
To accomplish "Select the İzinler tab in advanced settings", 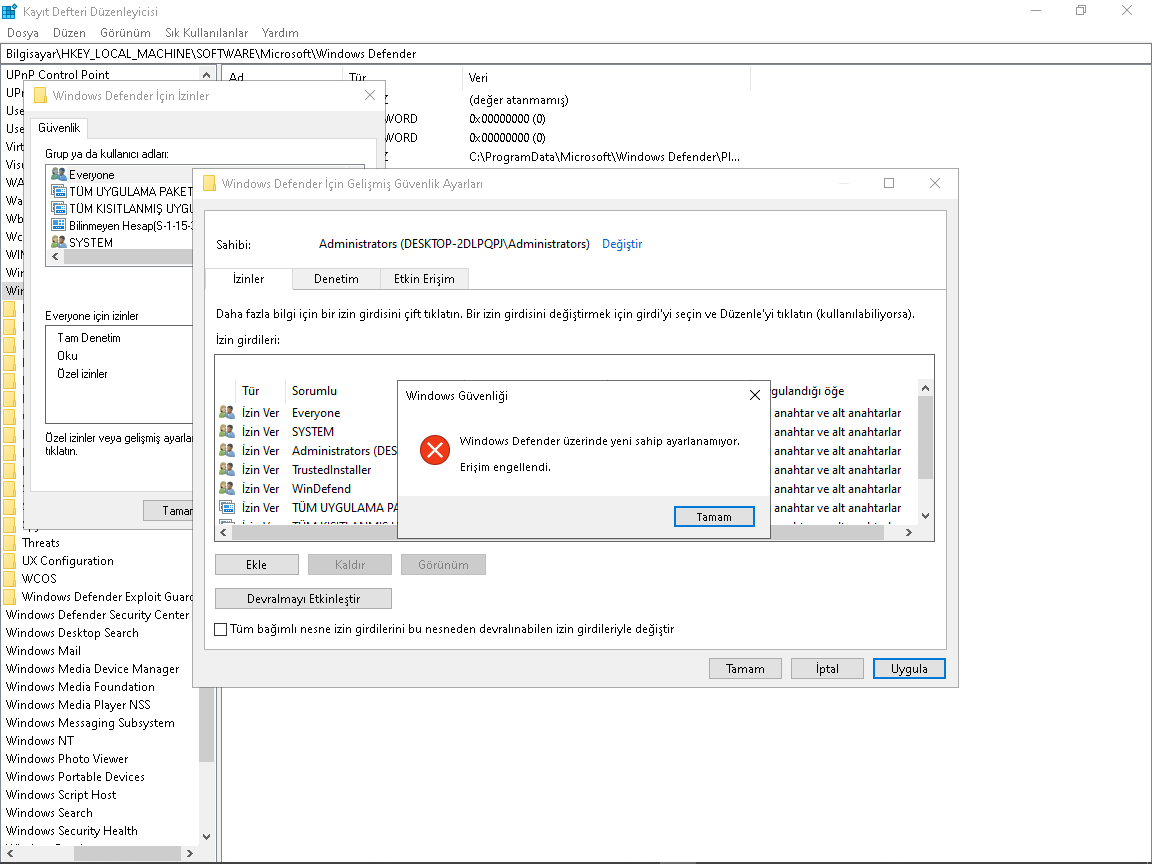I will pos(248,279).
